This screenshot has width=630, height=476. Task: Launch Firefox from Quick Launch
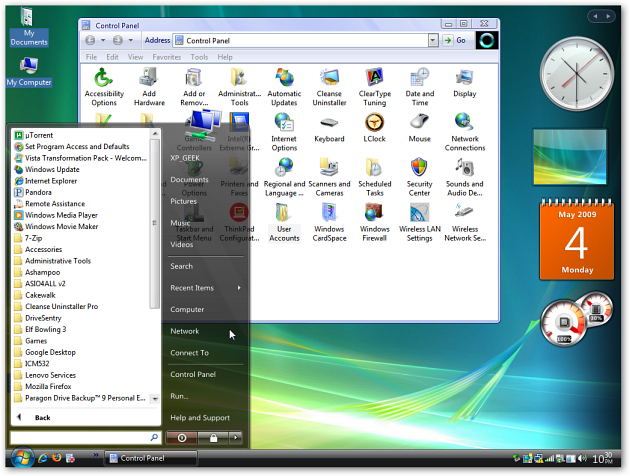(57, 458)
